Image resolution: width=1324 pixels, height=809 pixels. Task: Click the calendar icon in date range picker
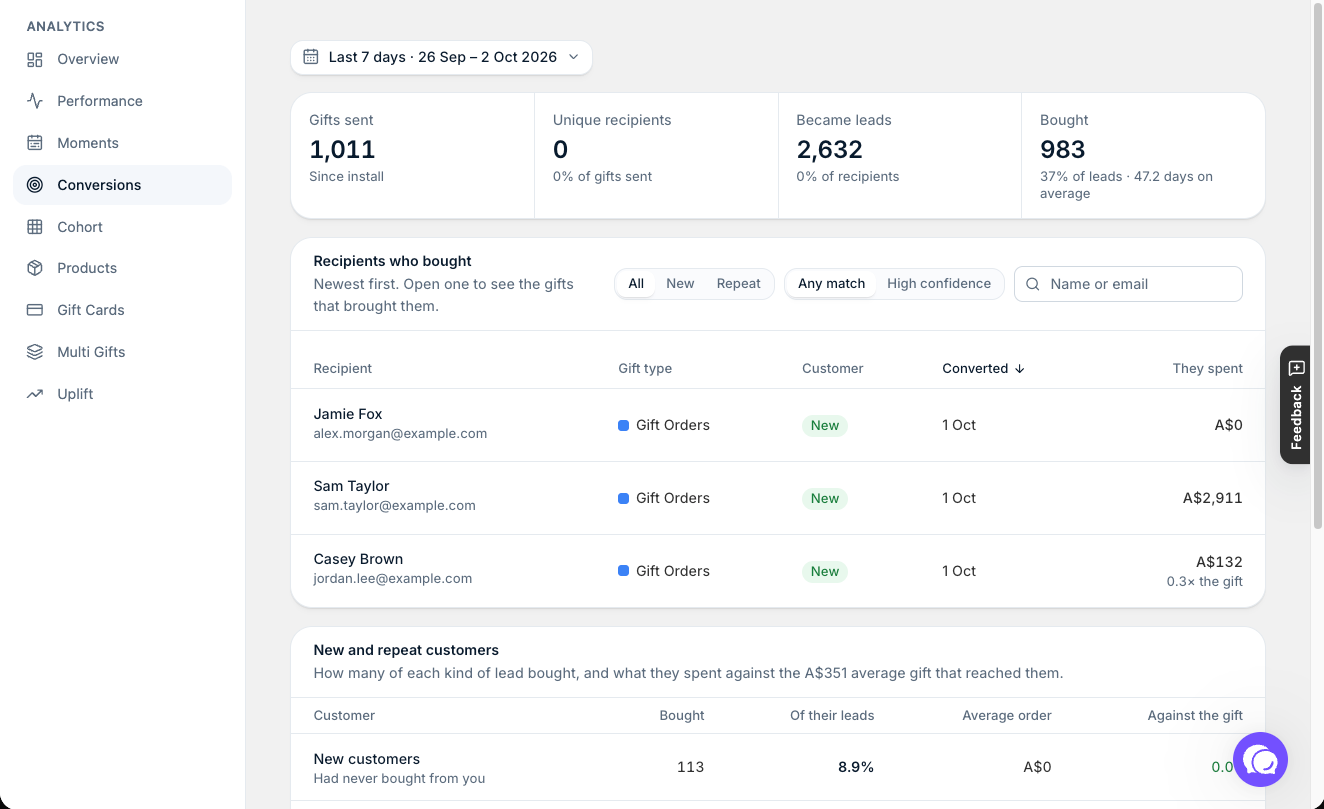[311, 57]
